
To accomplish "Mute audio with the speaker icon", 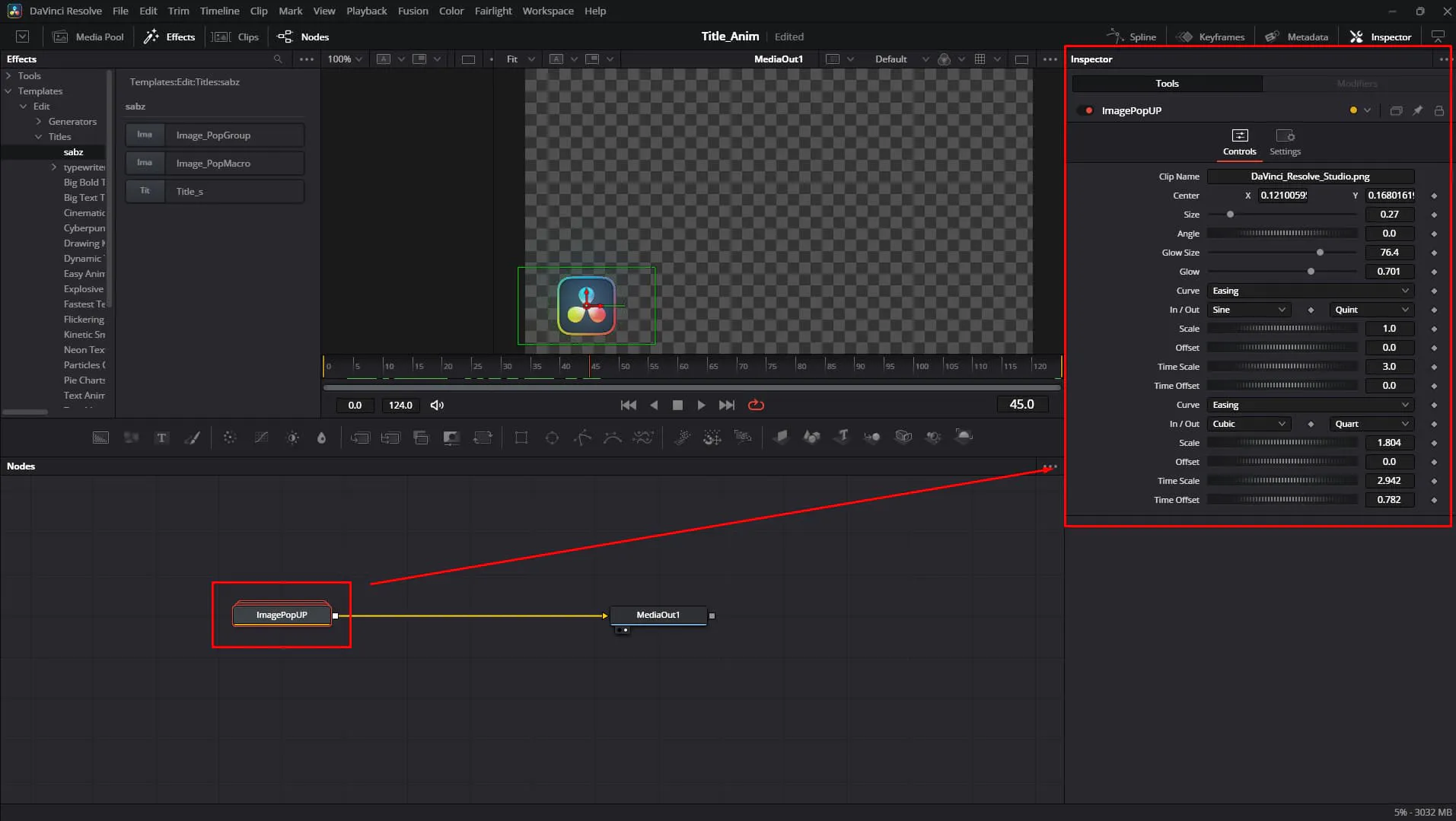I will (x=437, y=406).
